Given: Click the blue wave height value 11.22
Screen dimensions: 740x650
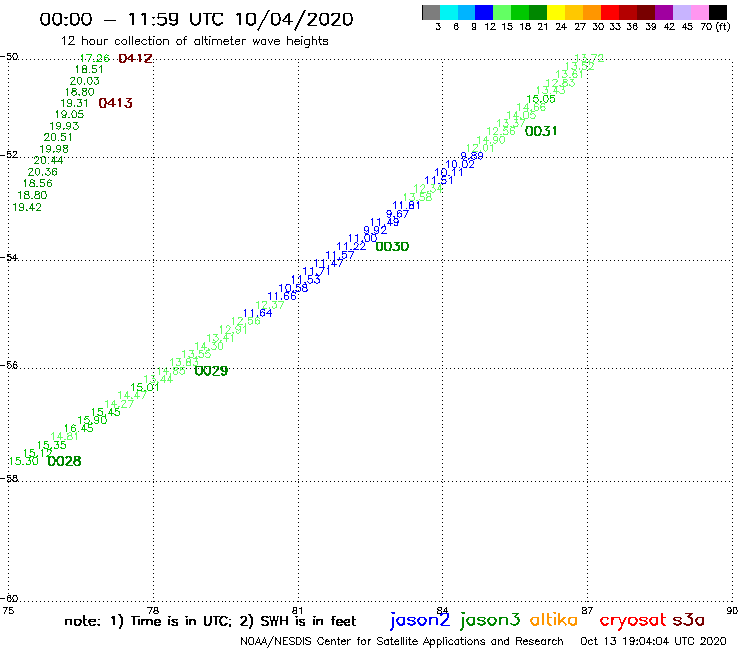Looking at the screenshot, I should coord(351,246).
